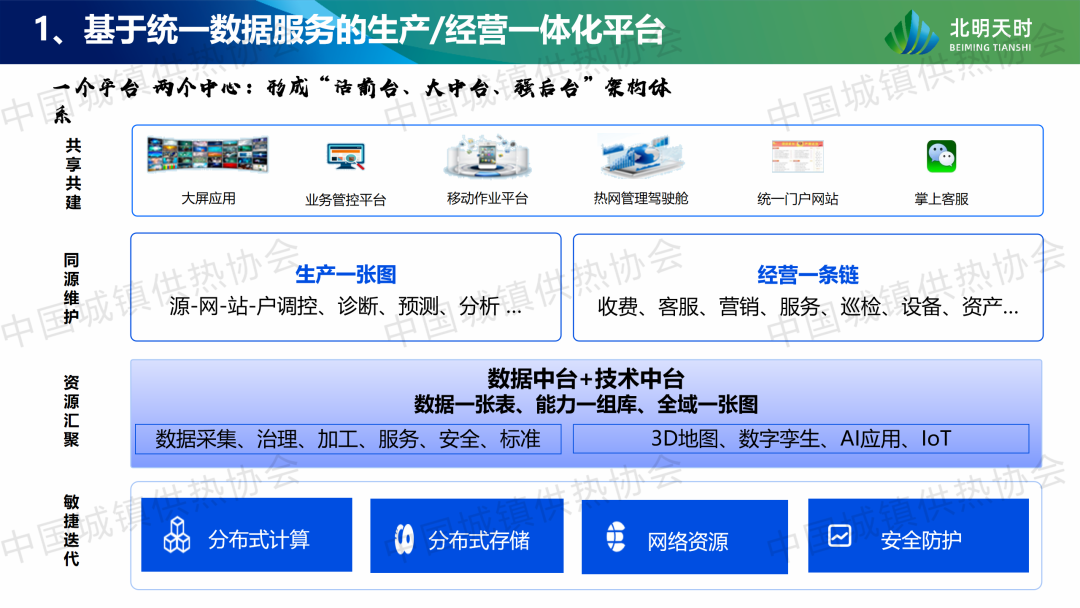Click the 统一门户网站 webpage thumbnail
The height and width of the screenshot is (608, 1080).
(x=797, y=158)
